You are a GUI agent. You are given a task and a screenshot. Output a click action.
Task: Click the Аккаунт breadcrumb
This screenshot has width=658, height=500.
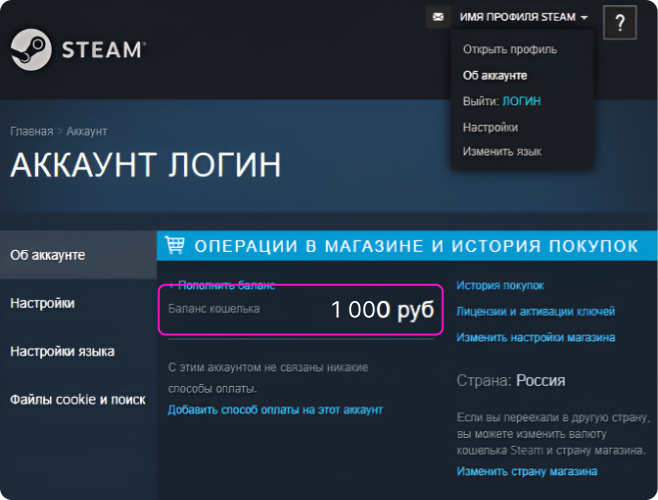click(87, 132)
